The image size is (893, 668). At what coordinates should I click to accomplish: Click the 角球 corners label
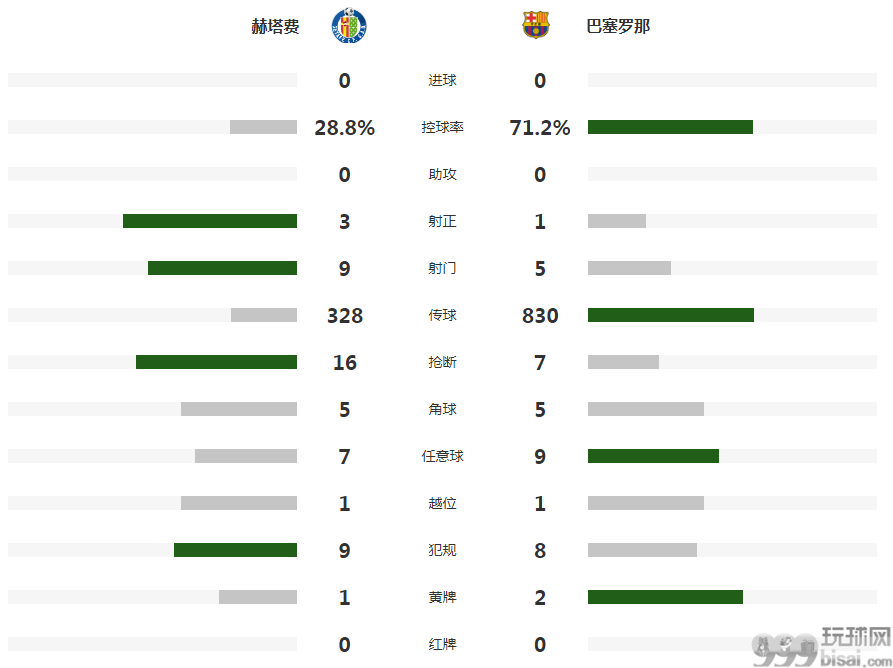point(443,409)
